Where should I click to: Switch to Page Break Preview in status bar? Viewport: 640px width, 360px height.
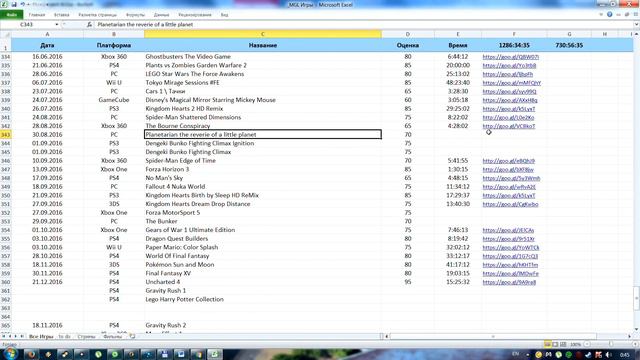click(x=563, y=344)
